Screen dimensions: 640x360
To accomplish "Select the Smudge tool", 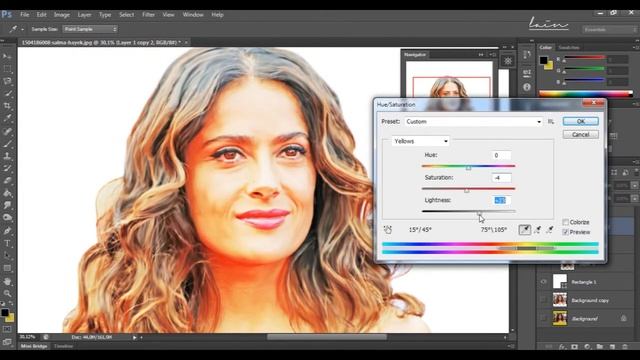I will click(x=7, y=205).
